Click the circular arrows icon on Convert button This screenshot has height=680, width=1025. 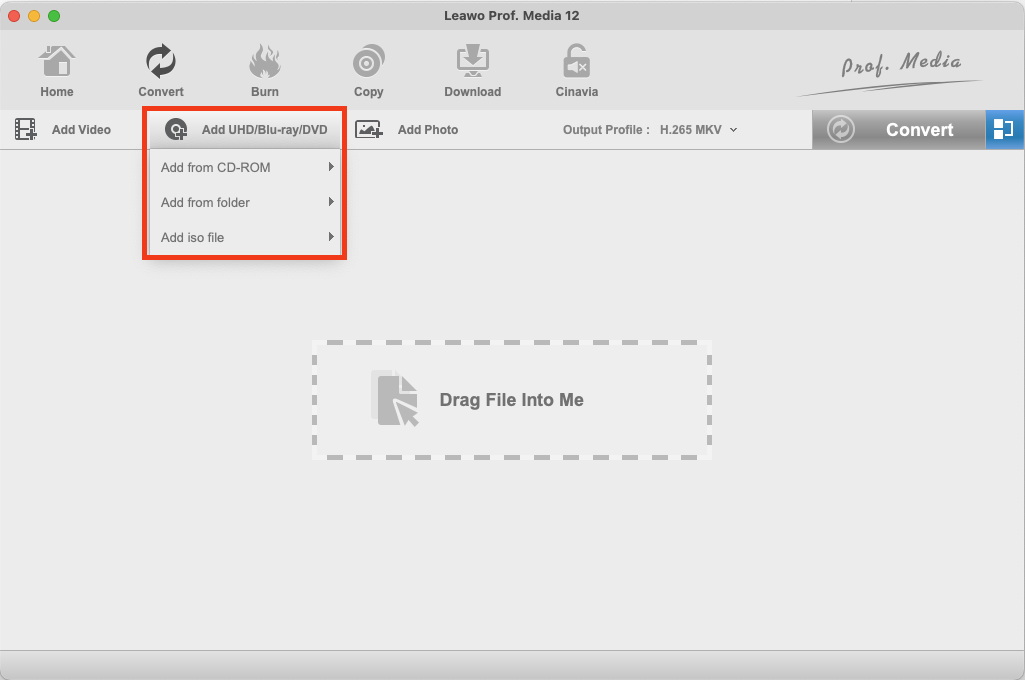tap(841, 129)
